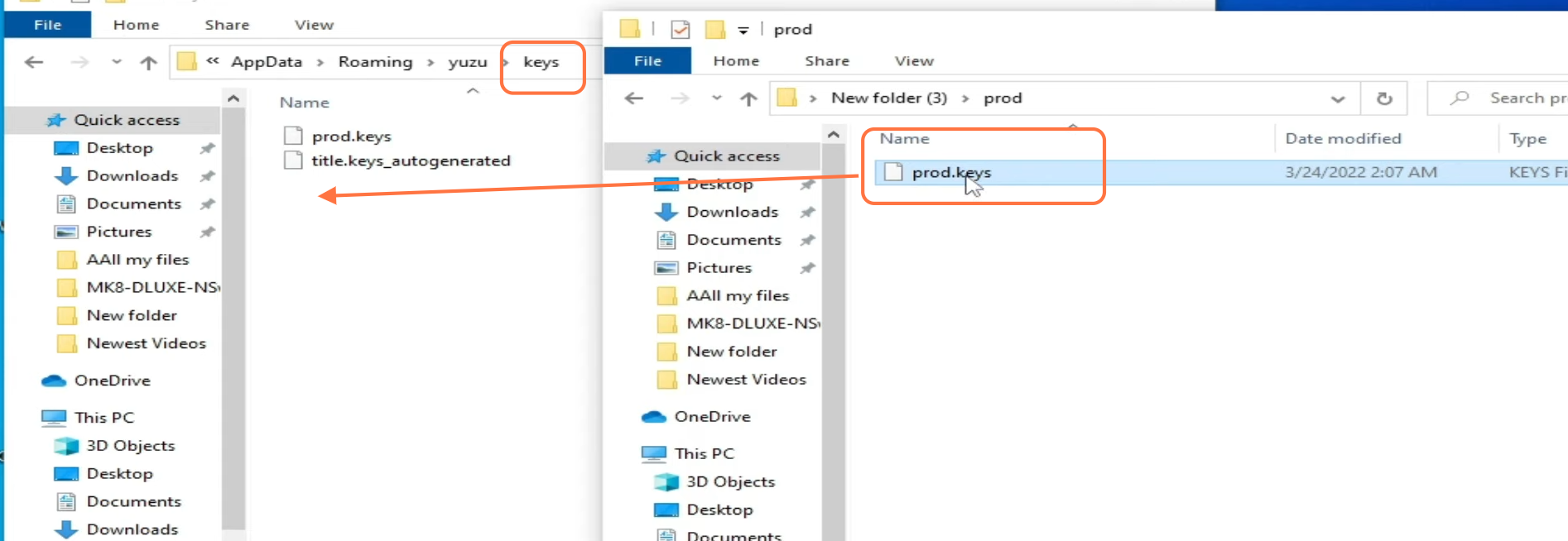The width and height of the screenshot is (1568, 541).
Task: Open Pictures in keys window sidebar
Action: click(119, 232)
